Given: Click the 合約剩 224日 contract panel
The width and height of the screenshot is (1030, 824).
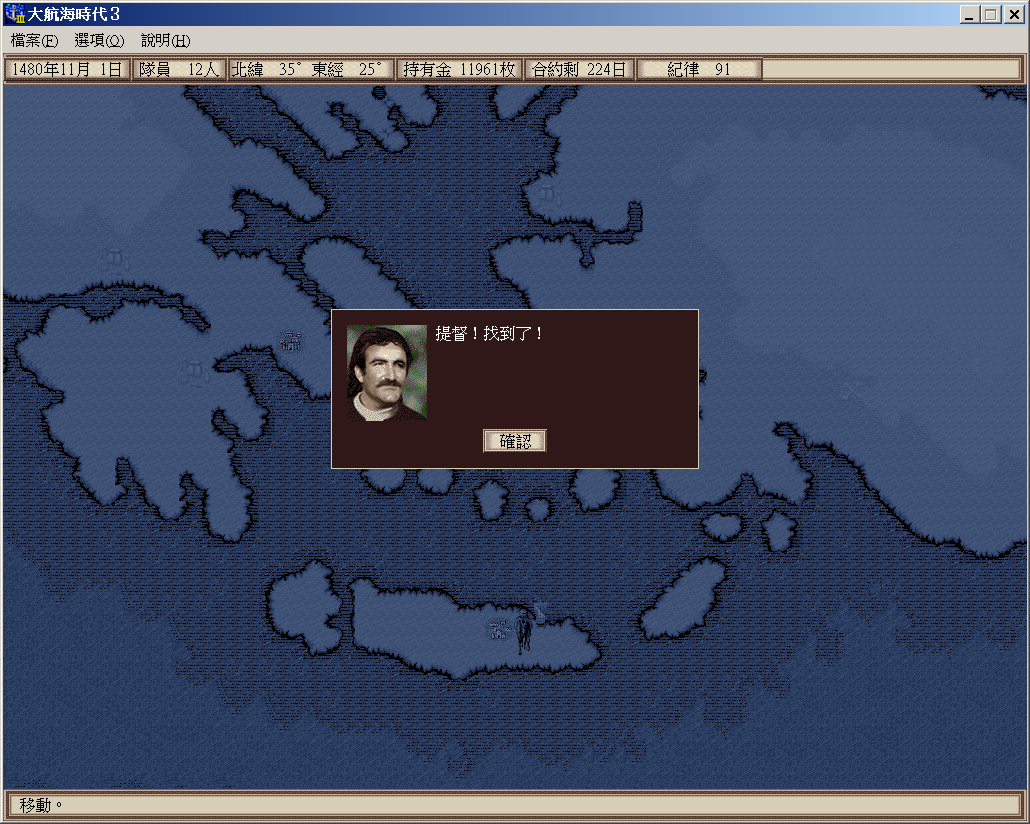Looking at the screenshot, I should pyautogui.click(x=579, y=69).
